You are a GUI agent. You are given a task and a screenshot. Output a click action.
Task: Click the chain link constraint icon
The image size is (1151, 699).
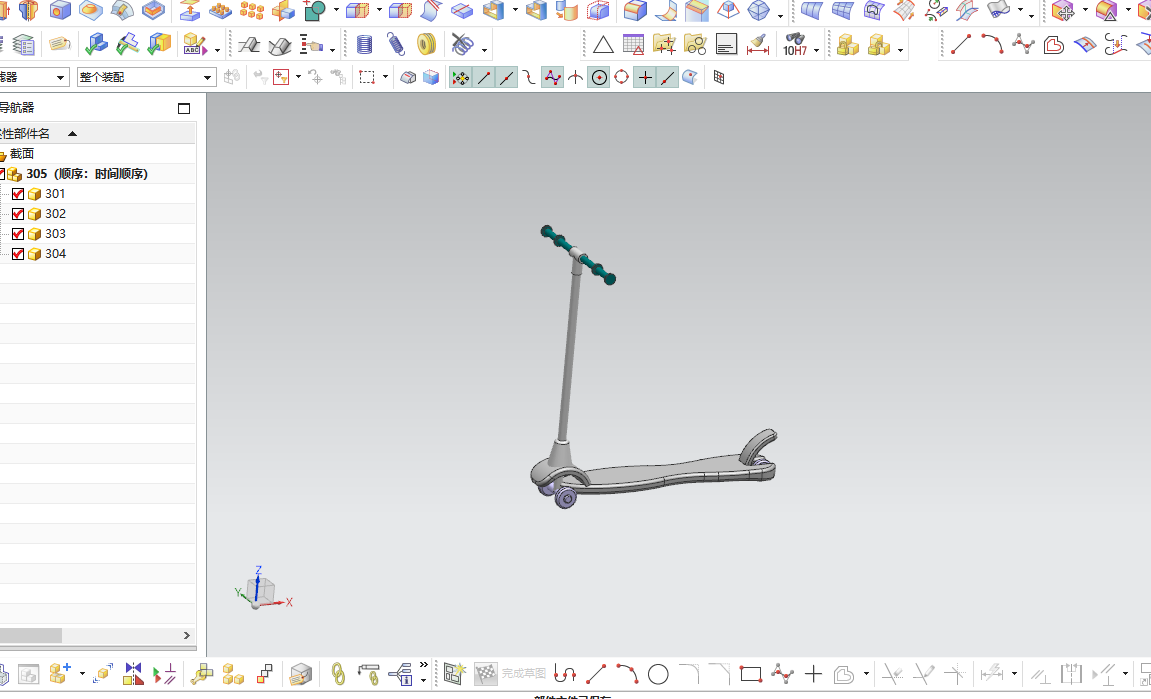coord(338,674)
